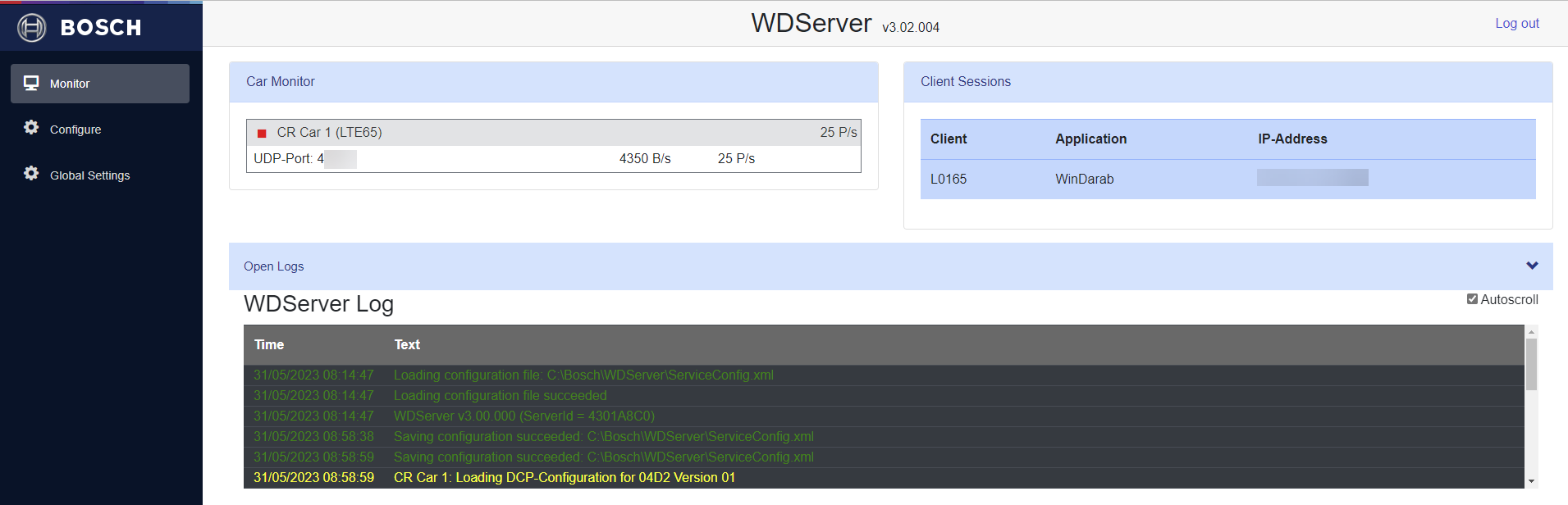Click the Configure gear icon
Screen dimensions: 1568x505
pyautogui.click(x=31, y=127)
